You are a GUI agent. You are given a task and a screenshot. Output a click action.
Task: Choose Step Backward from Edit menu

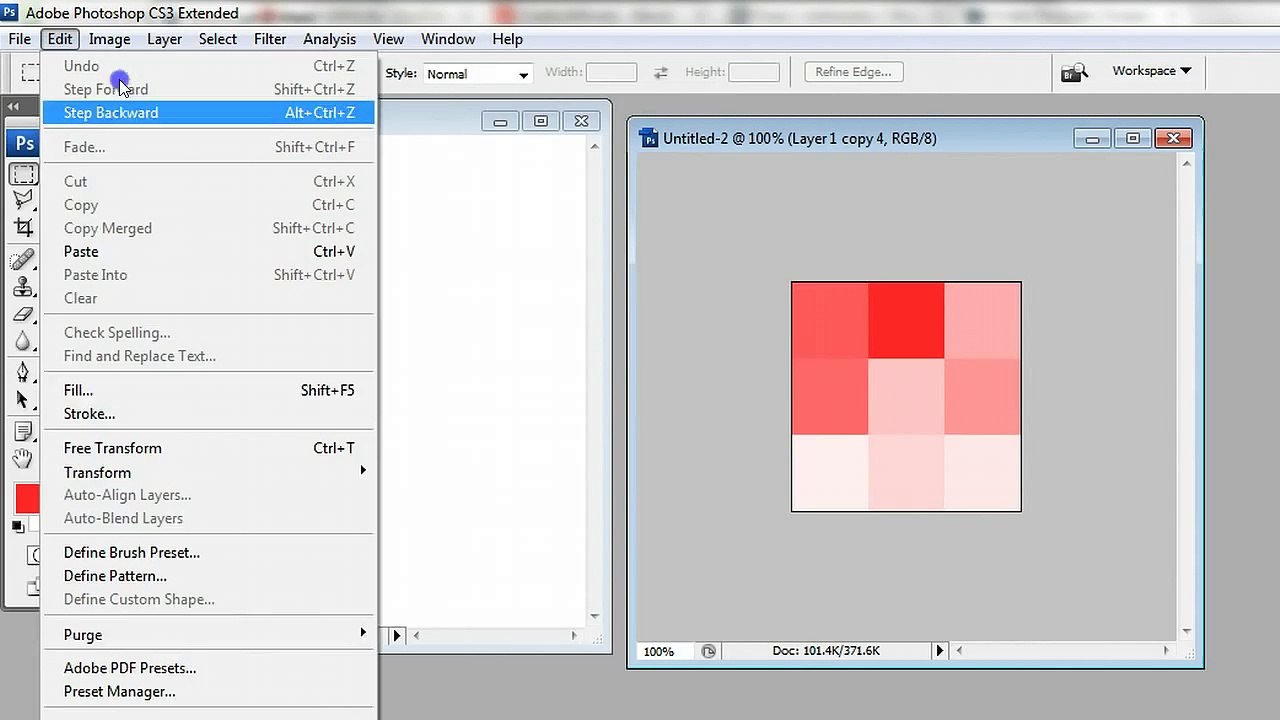tap(209, 113)
